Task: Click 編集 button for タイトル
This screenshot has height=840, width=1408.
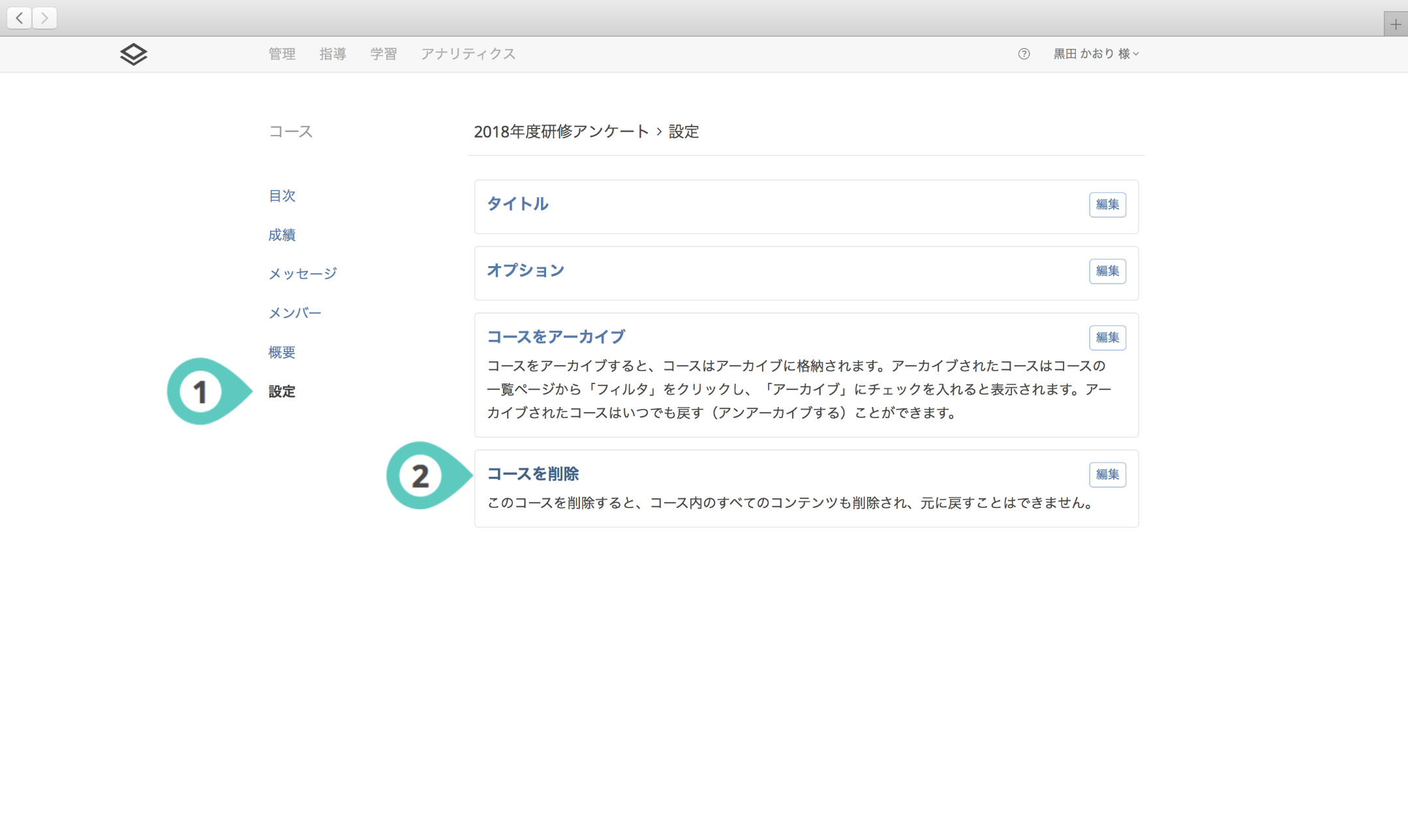Action: point(1107,205)
